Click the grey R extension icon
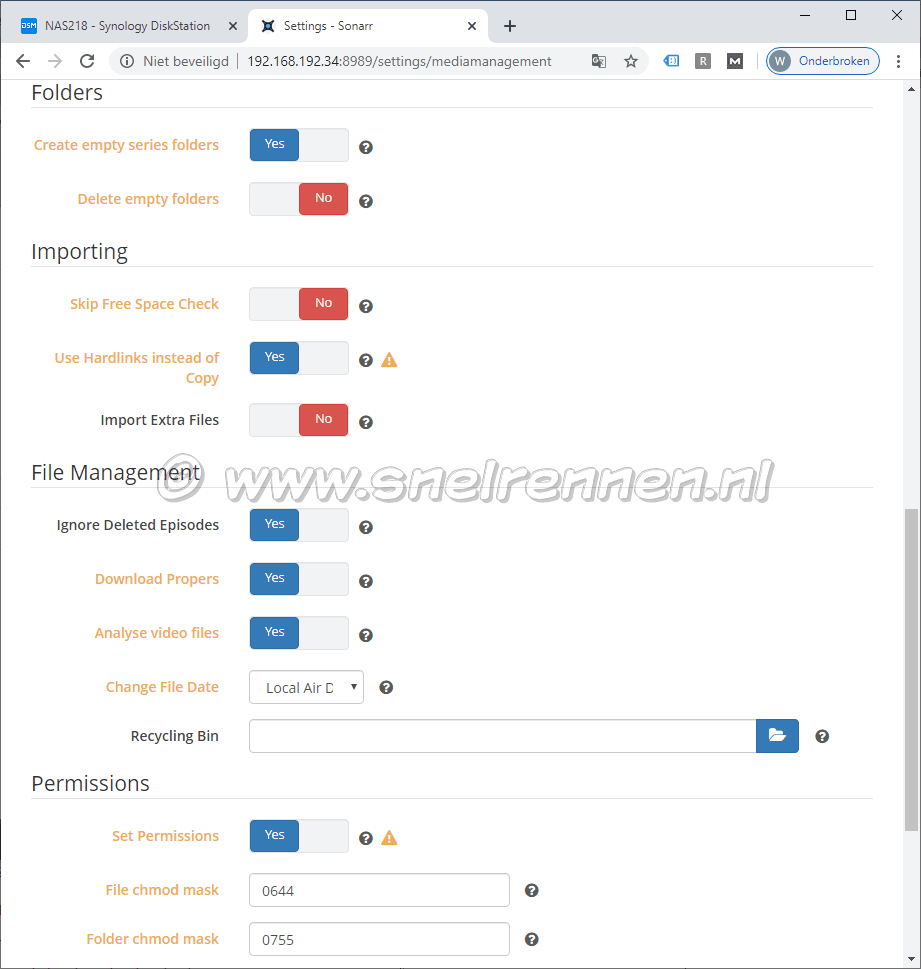This screenshot has width=921, height=969. (x=703, y=61)
